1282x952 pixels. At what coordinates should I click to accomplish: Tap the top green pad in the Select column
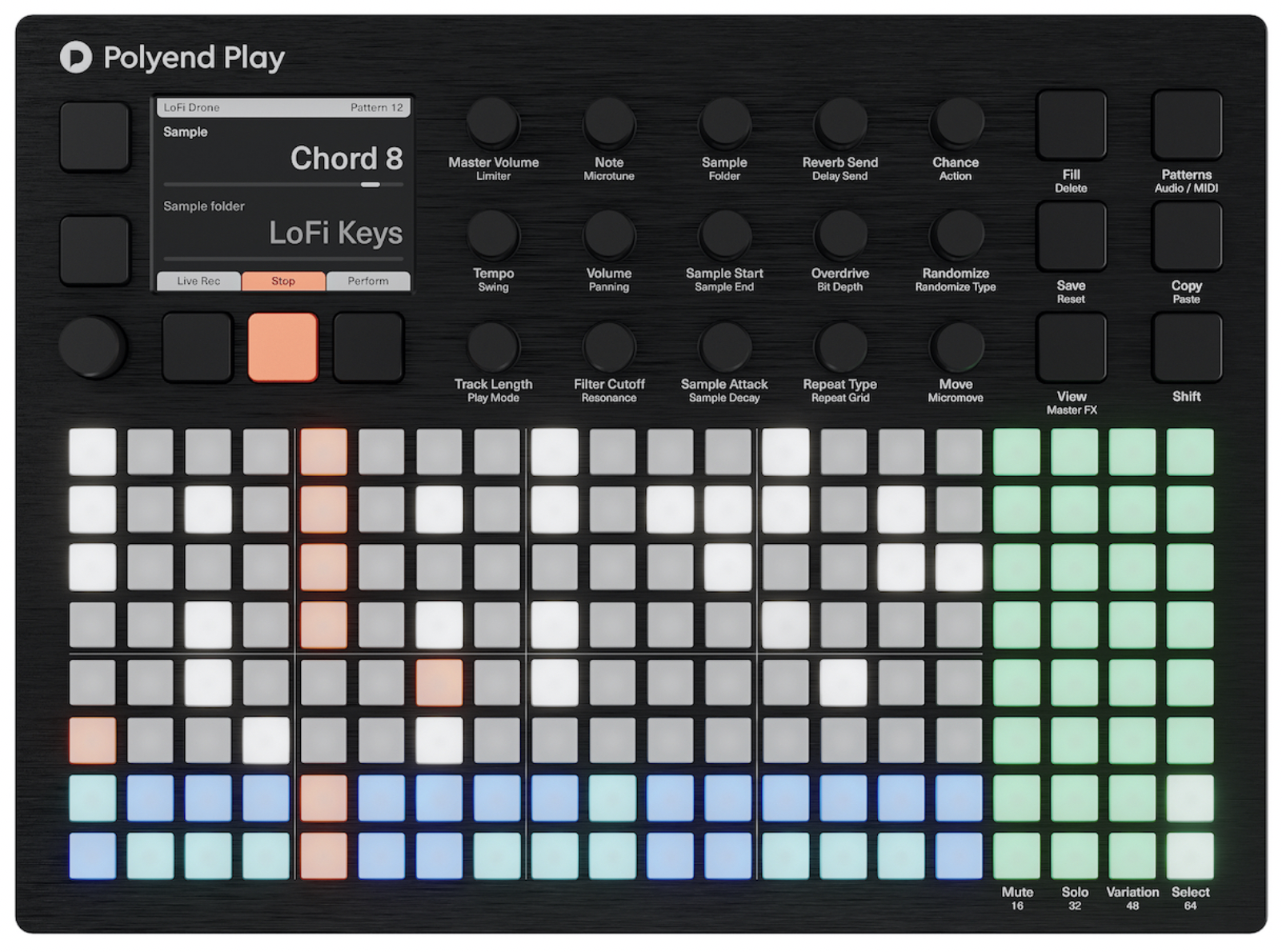(1190, 452)
